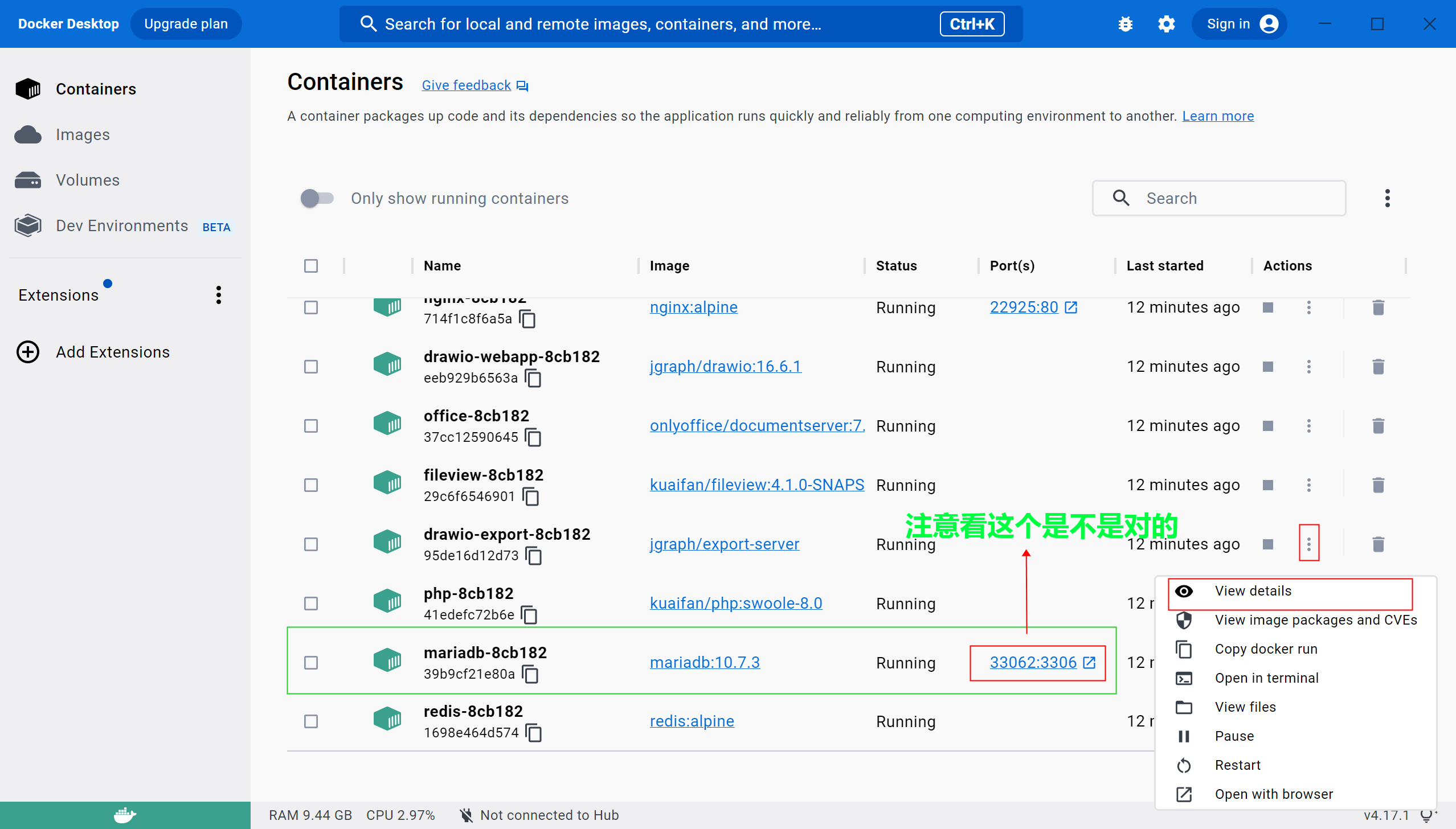Choose Restart from context menu
This screenshot has width=1456, height=829.
click(1296, 765)
